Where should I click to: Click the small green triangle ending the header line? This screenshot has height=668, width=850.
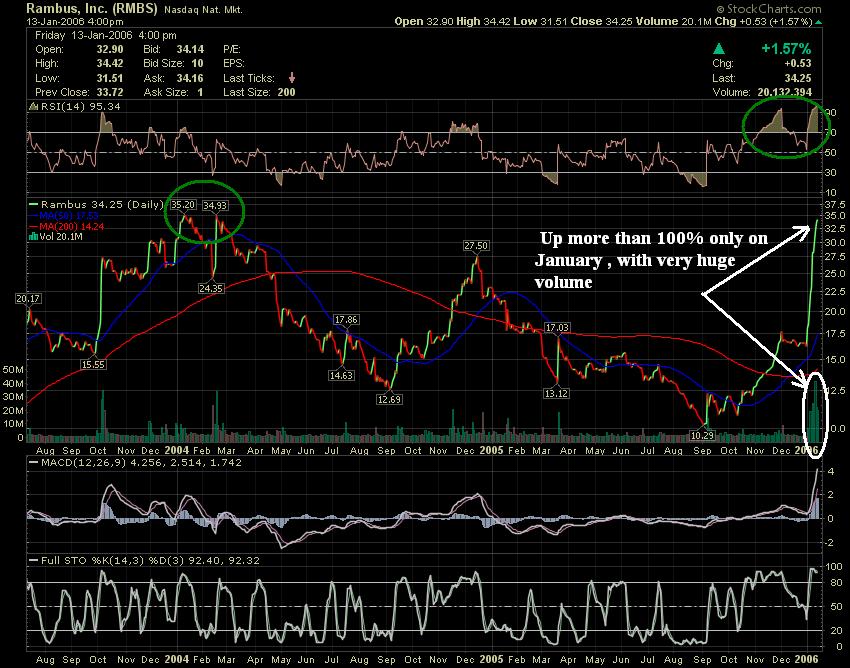point(818,22)
